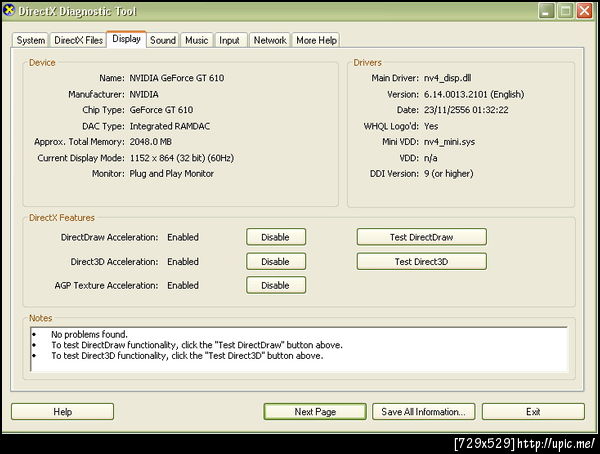Go to the Next Page
This screenshot has width=600, height=454.
315,412
